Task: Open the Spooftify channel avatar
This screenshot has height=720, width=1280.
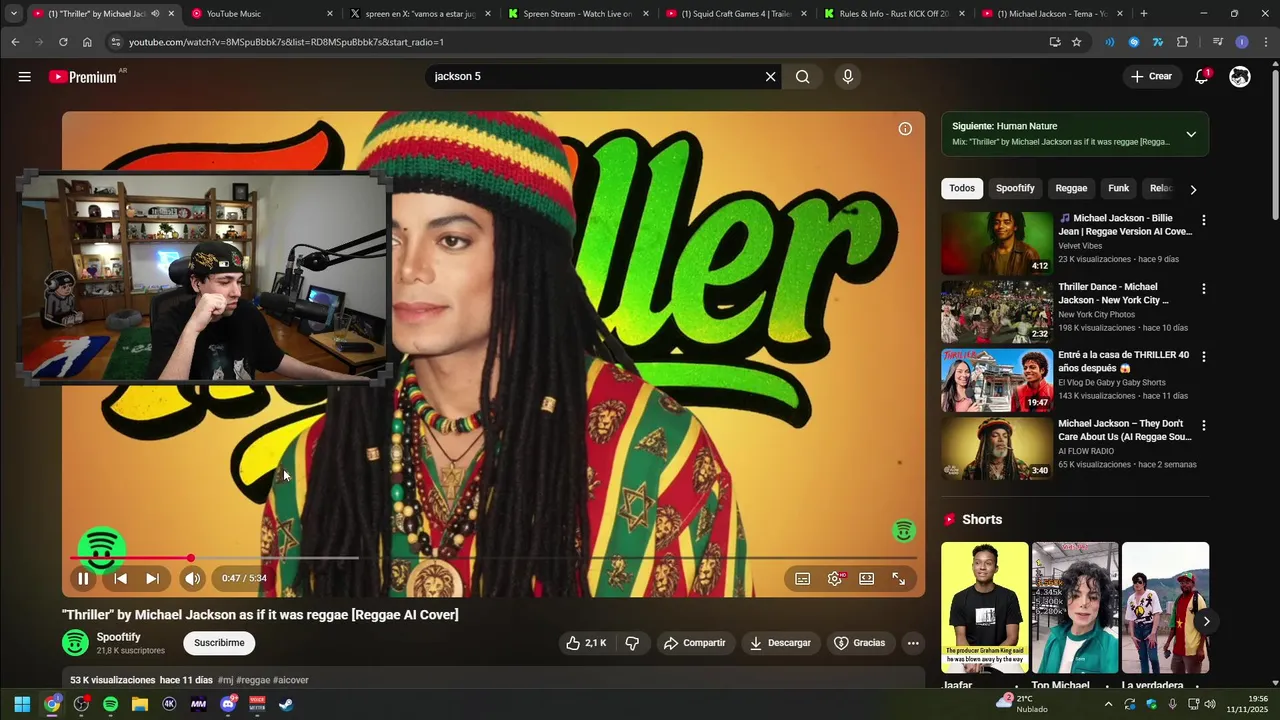Action: [75, 643]
